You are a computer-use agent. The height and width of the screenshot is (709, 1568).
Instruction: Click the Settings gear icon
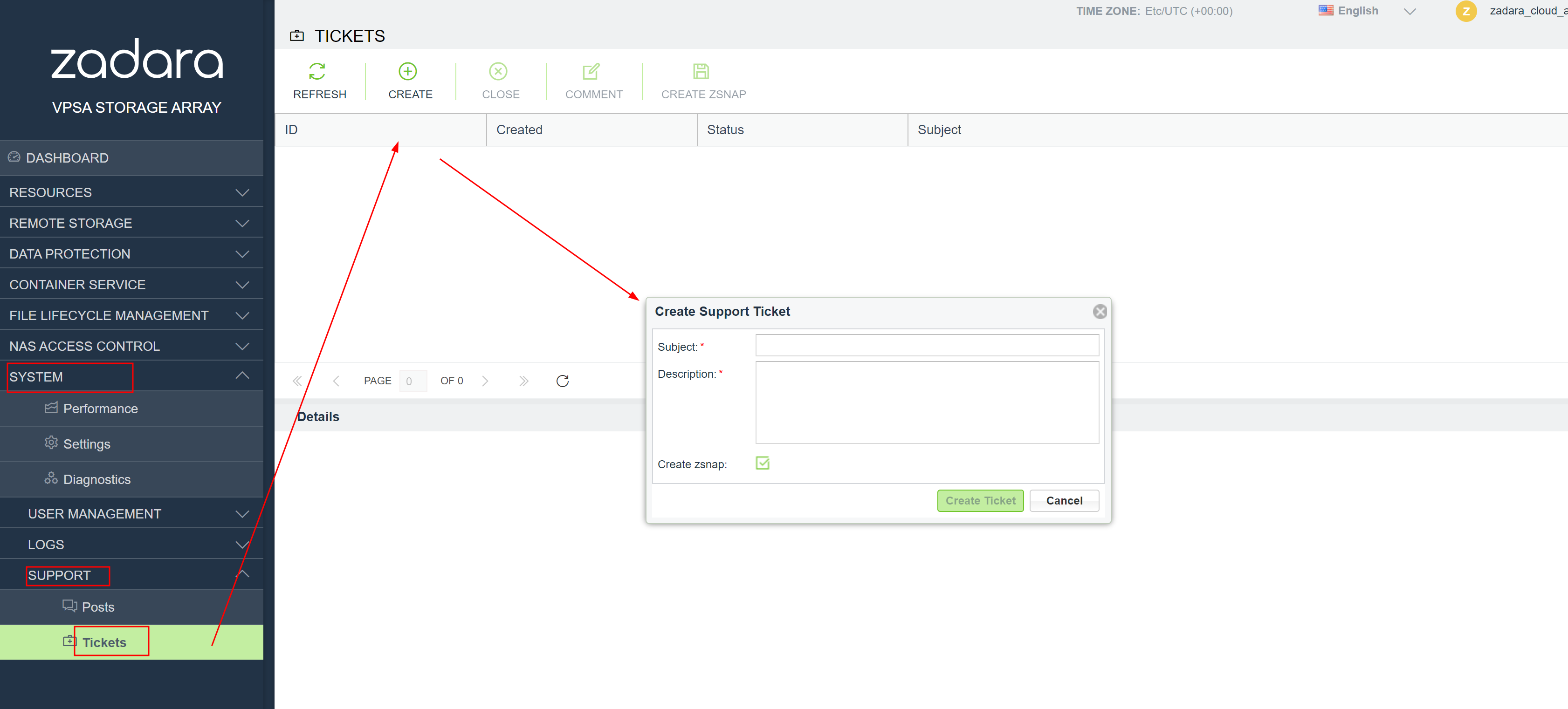(51, 443)
